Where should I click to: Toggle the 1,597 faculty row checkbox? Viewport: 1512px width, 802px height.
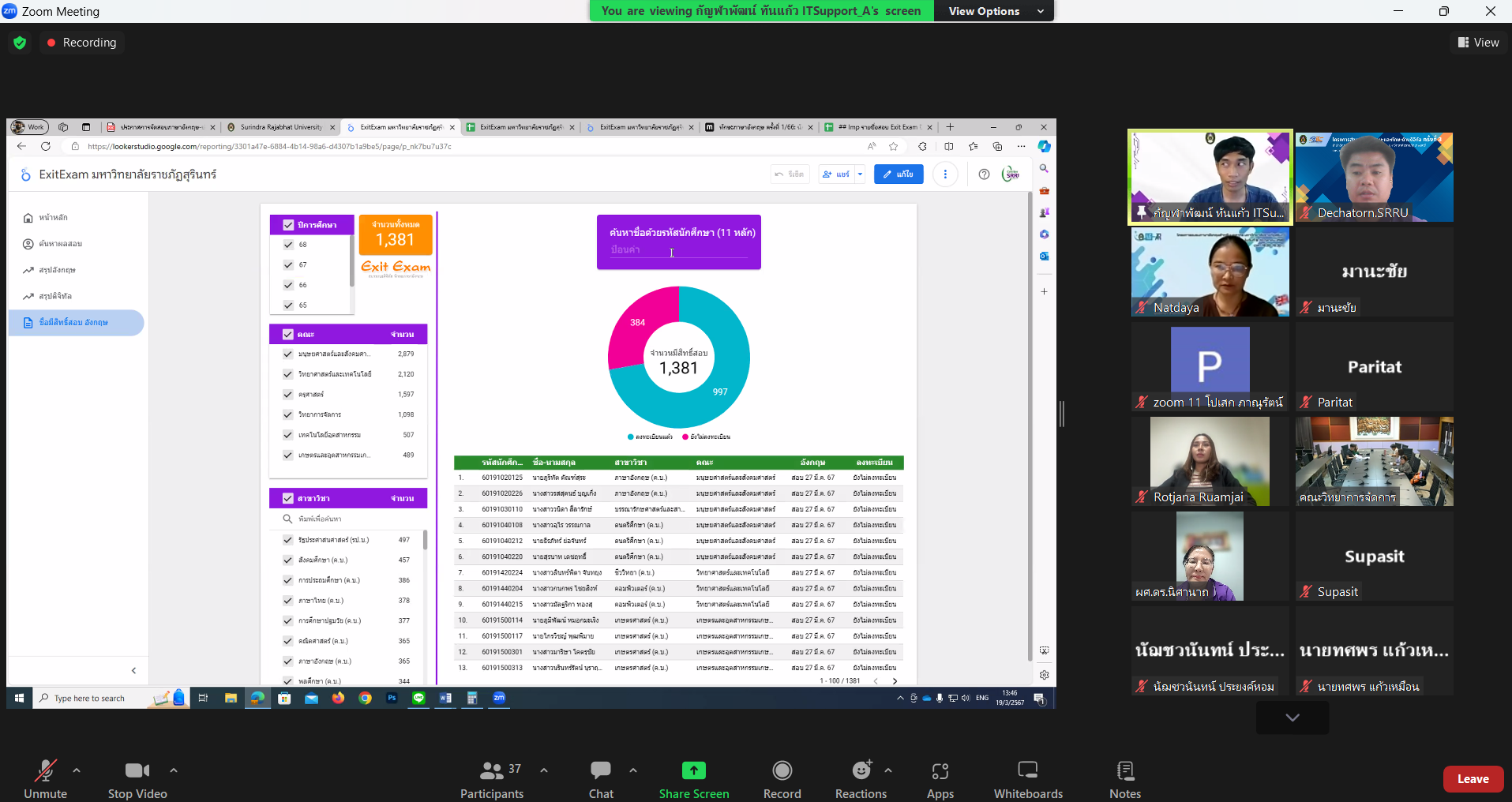288,394
